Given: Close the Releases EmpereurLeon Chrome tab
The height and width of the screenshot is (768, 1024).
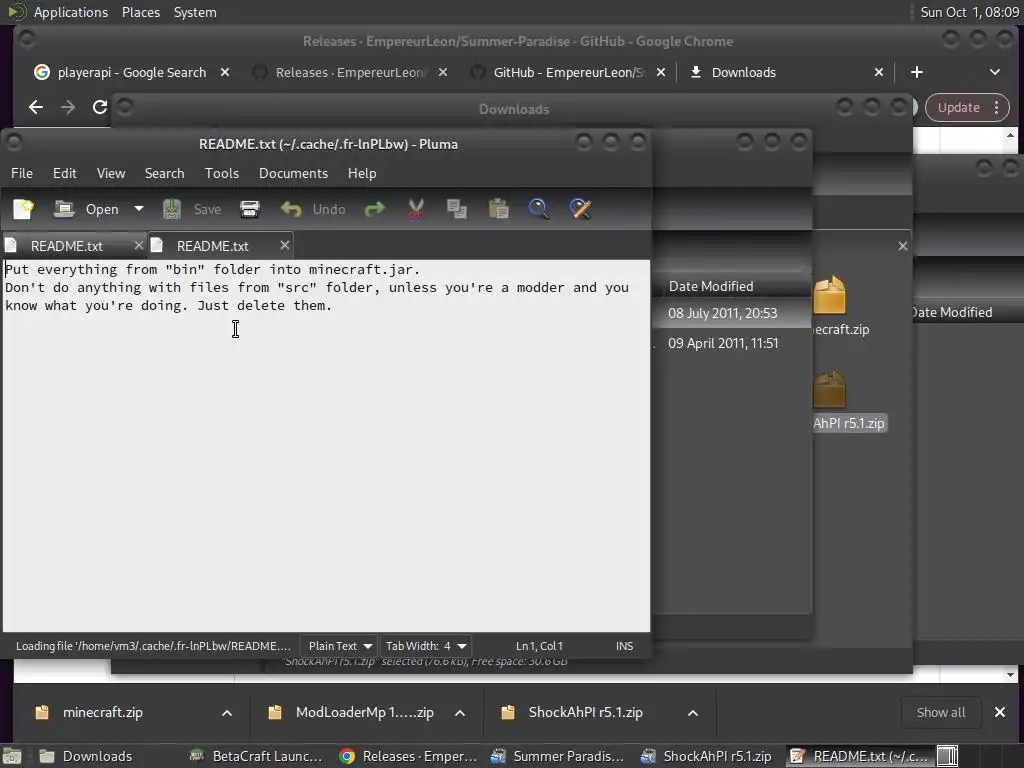Looking at the screenshot, I should pyautogui.click(x=443, y=72).
